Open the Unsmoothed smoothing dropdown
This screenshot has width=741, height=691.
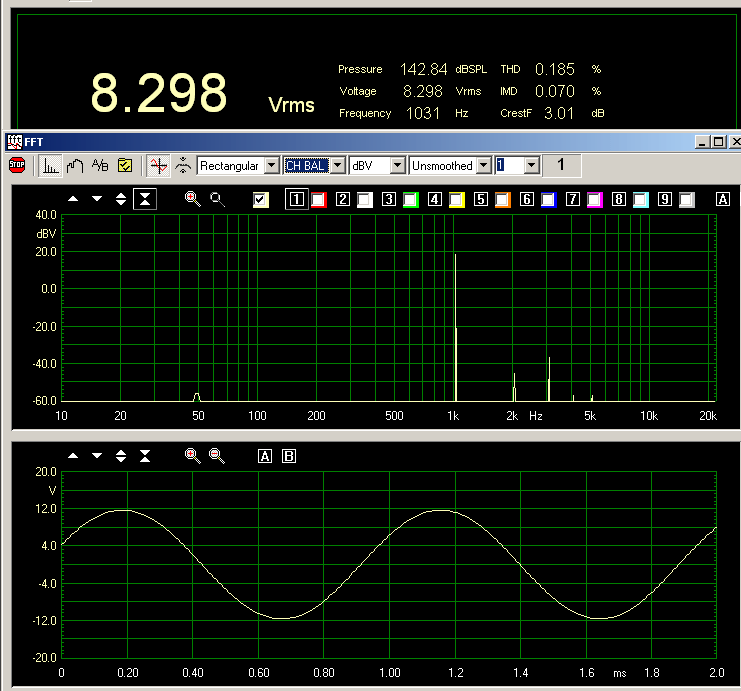[x=483, y=165]
